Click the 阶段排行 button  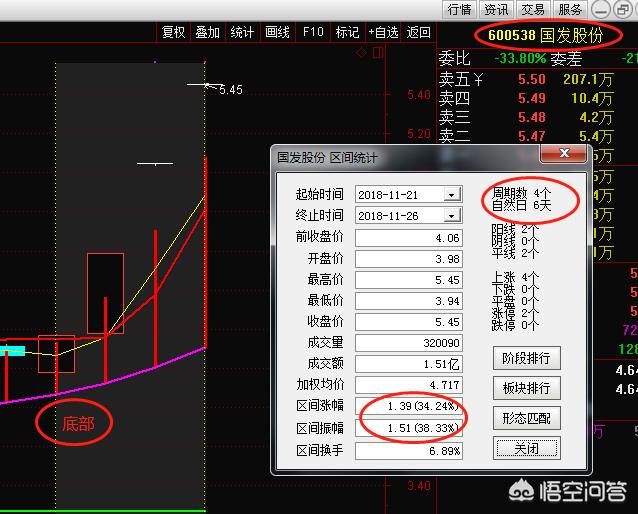click(x=527, y=358)
